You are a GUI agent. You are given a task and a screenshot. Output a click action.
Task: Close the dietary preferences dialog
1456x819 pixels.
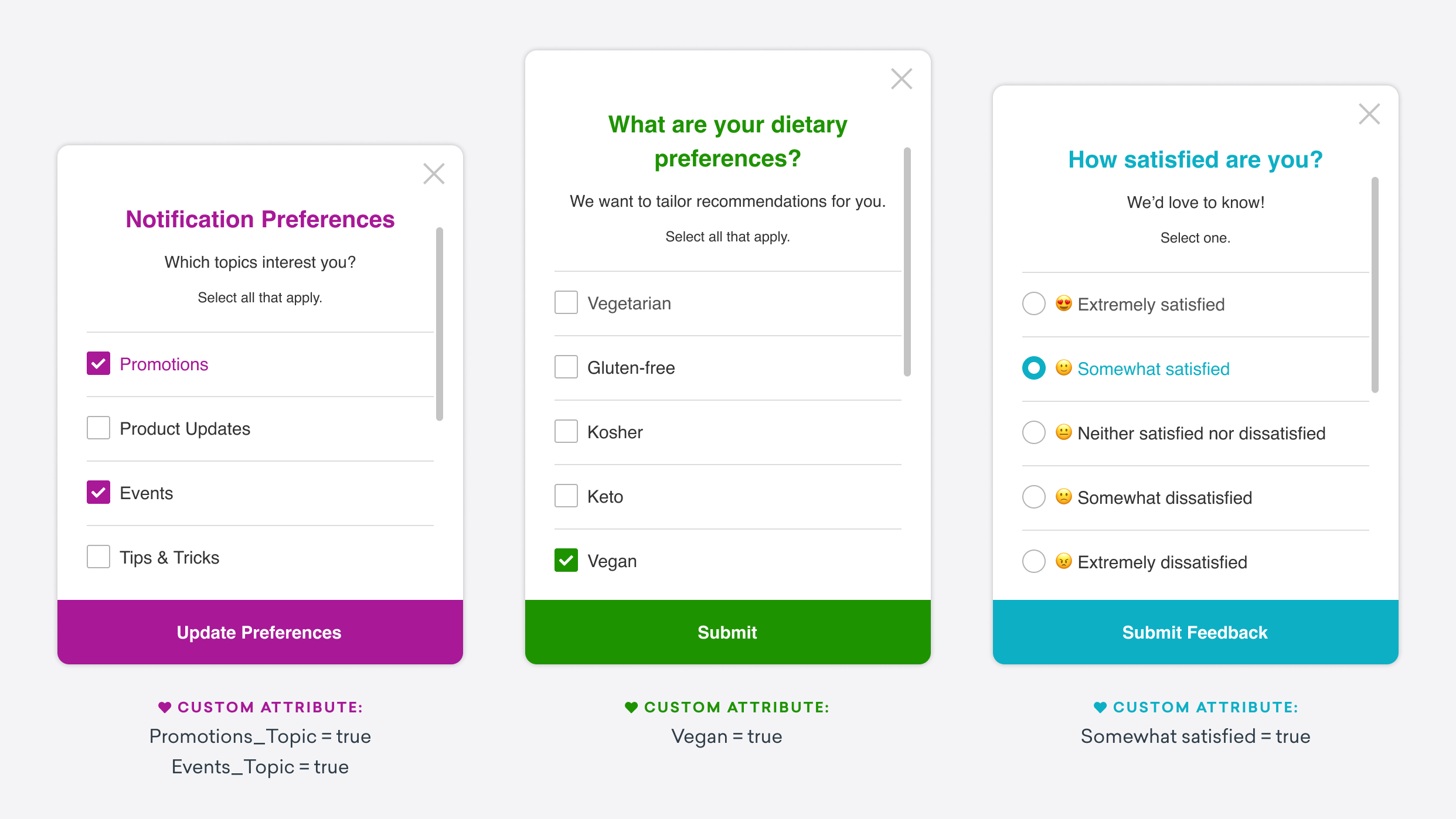901,79
